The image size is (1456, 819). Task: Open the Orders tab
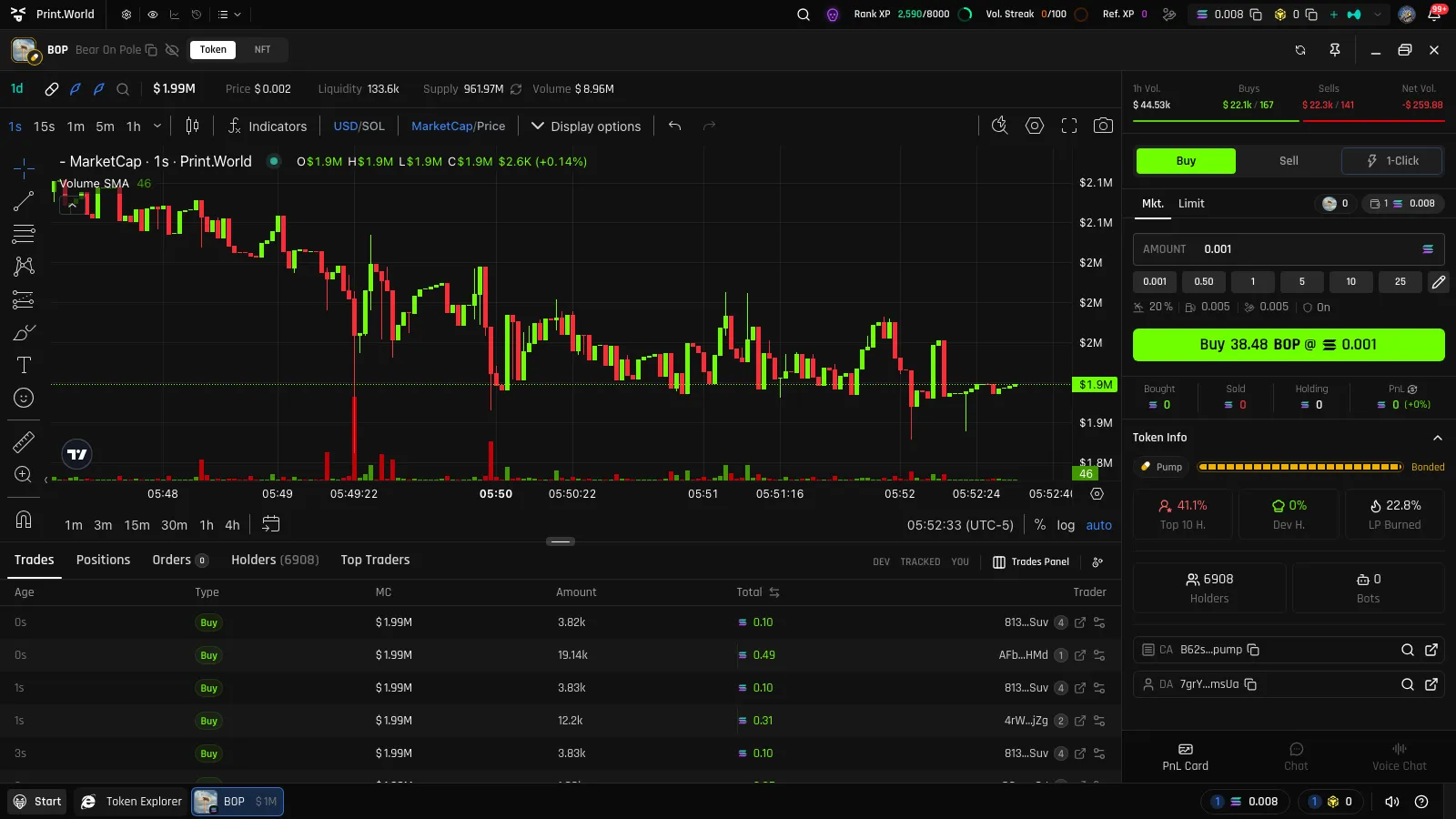pyautogui.click(x=180, y=560)
